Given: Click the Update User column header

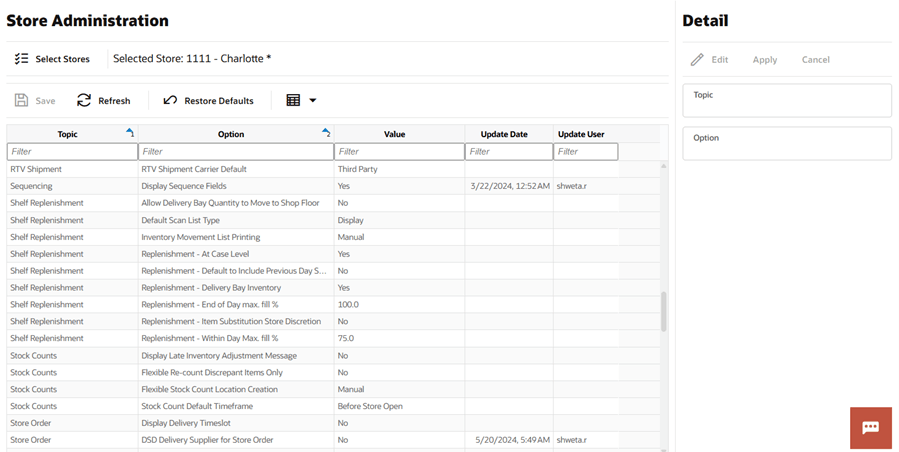Looking at the screenshot, I should (x=581, y=134).
